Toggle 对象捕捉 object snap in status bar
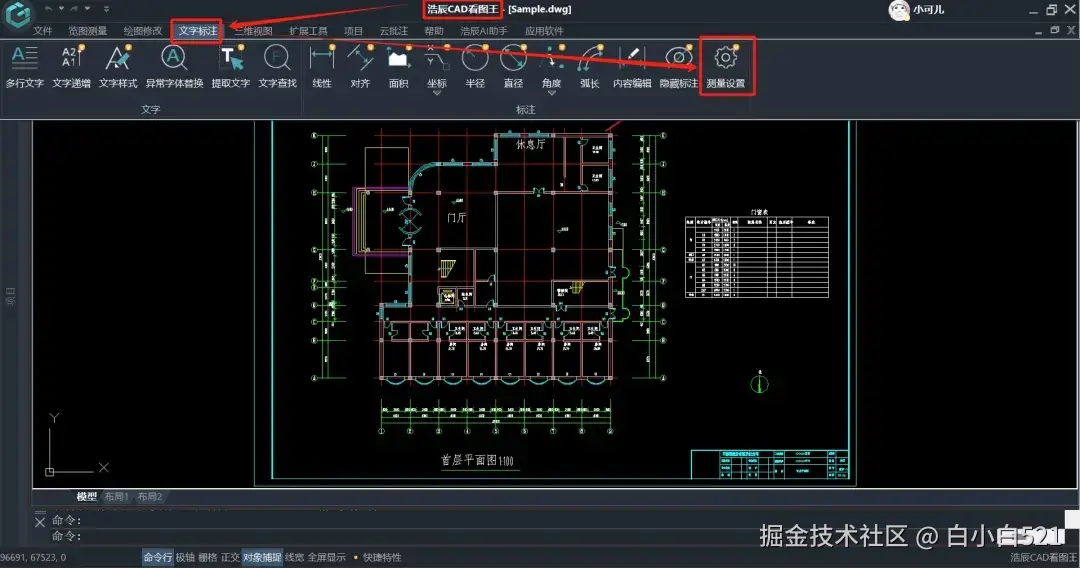Screen dimensions: 1080x568 pos(262,557)
